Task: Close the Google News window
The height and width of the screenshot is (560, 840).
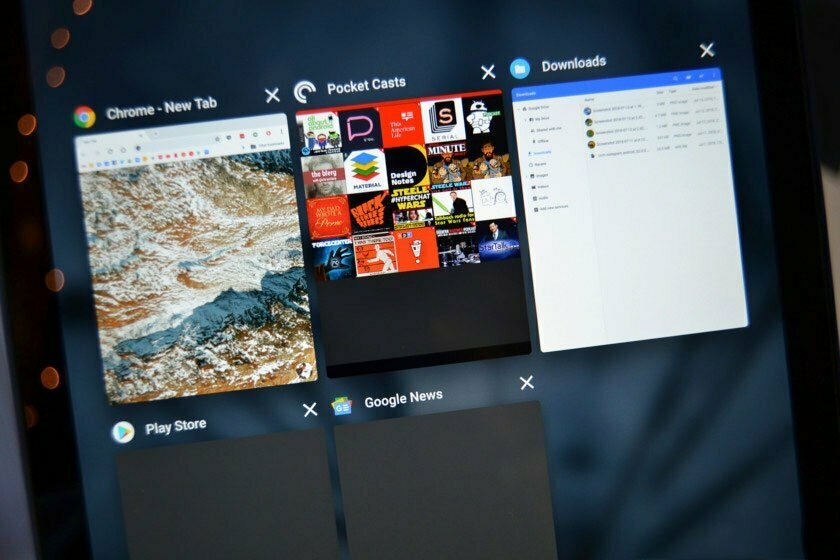Action: point(527,383)
